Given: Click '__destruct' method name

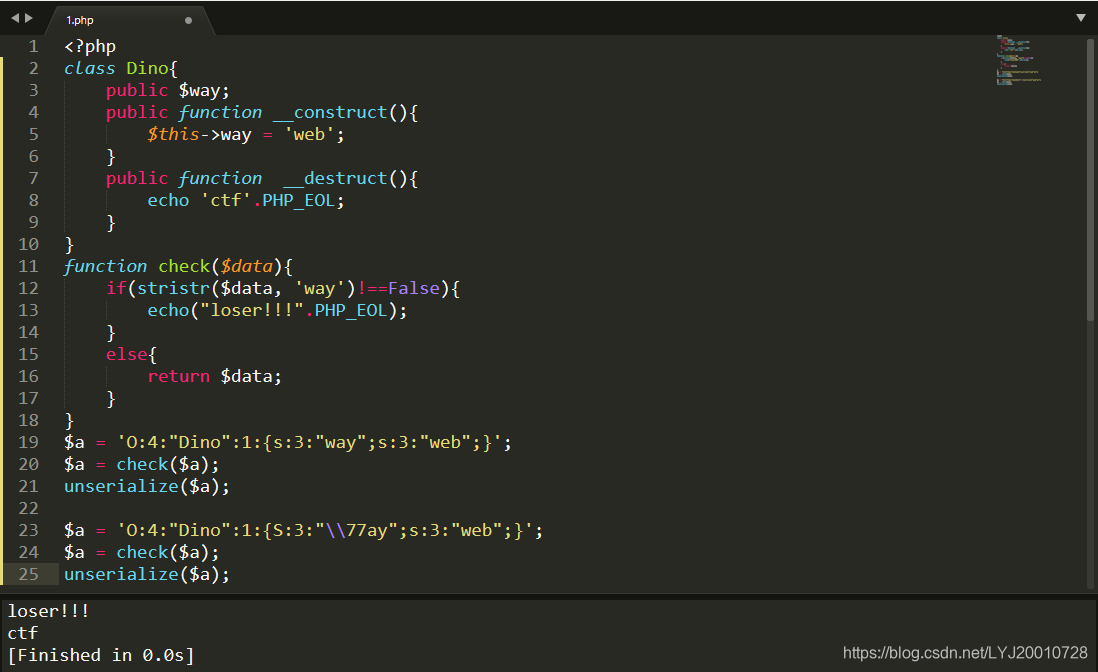Looking at the screenshot, I should [335, 178].
